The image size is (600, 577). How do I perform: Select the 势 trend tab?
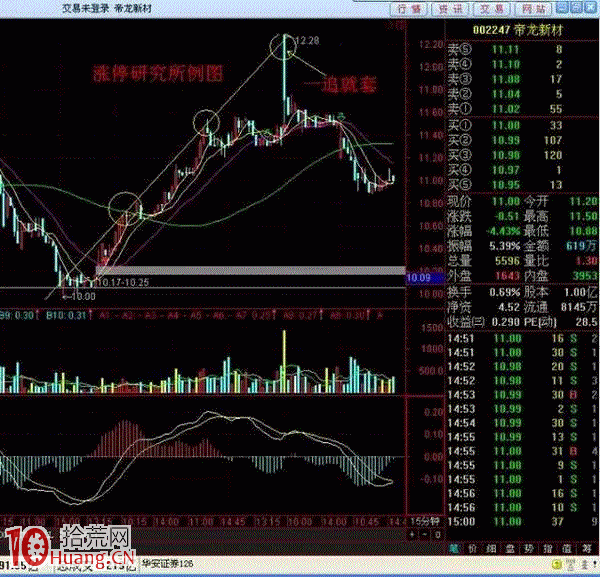(529, 549)
